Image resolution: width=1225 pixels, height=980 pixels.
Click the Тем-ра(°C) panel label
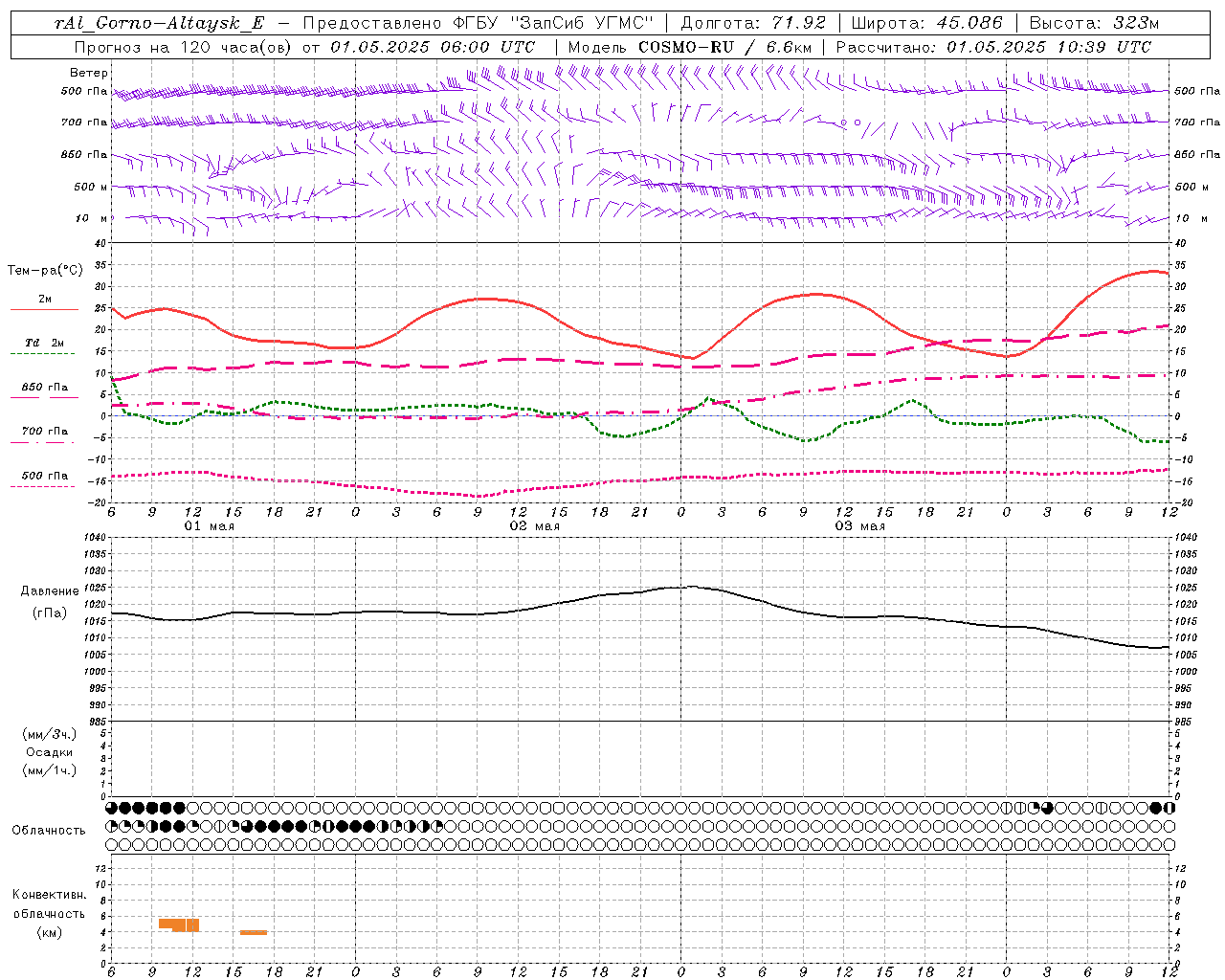(45, 271)
